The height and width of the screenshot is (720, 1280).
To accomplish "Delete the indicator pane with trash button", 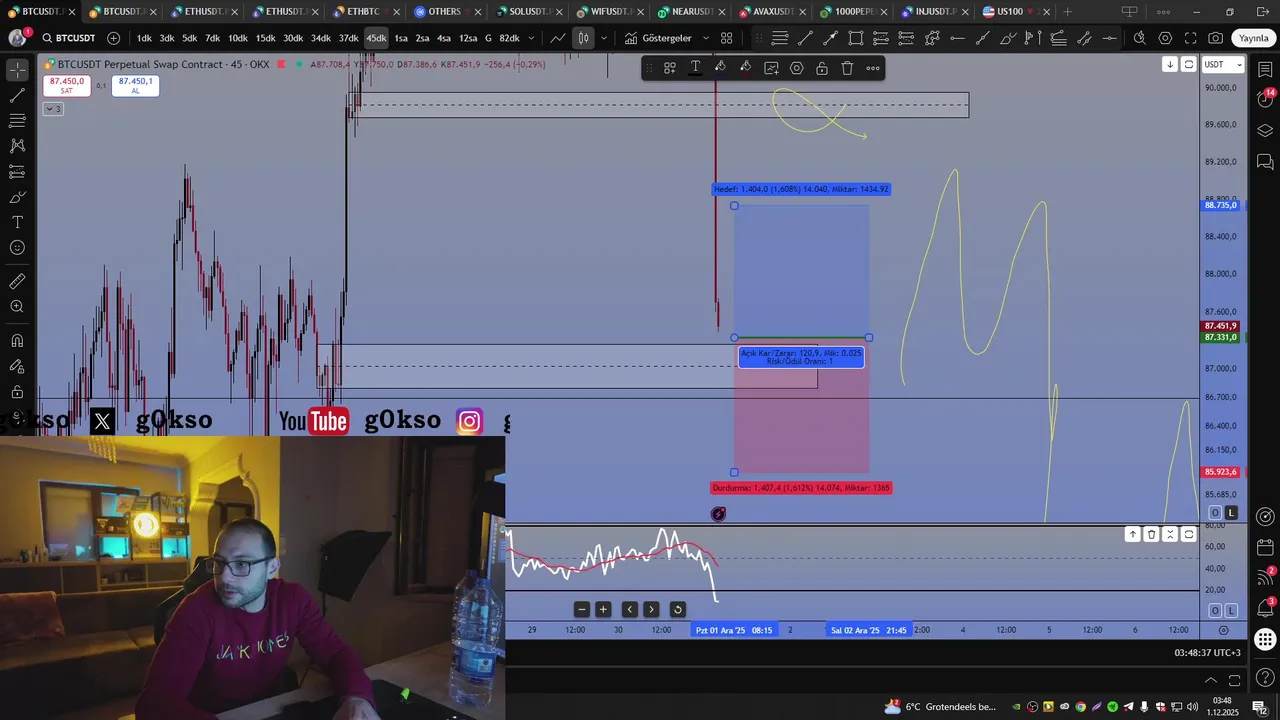I will (x=1151, y=534).
